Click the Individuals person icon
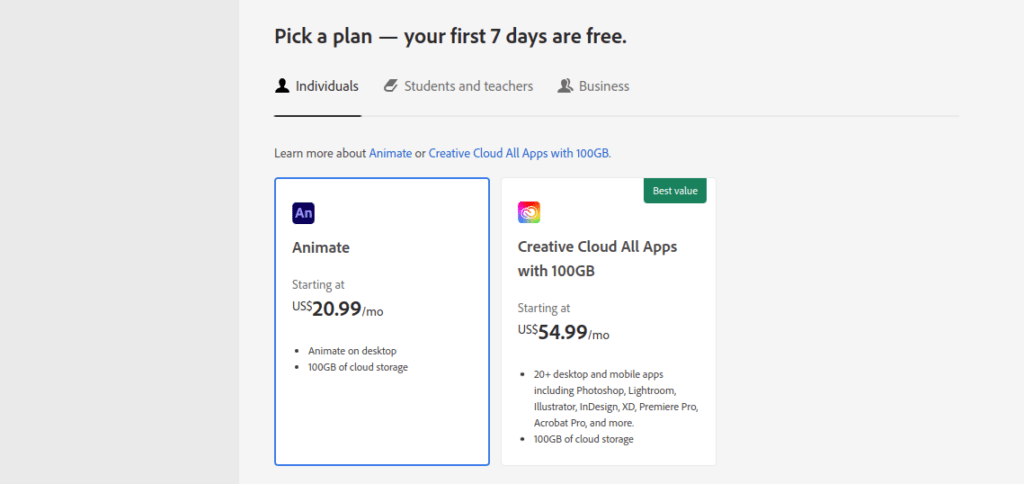 tap(282, 86)
